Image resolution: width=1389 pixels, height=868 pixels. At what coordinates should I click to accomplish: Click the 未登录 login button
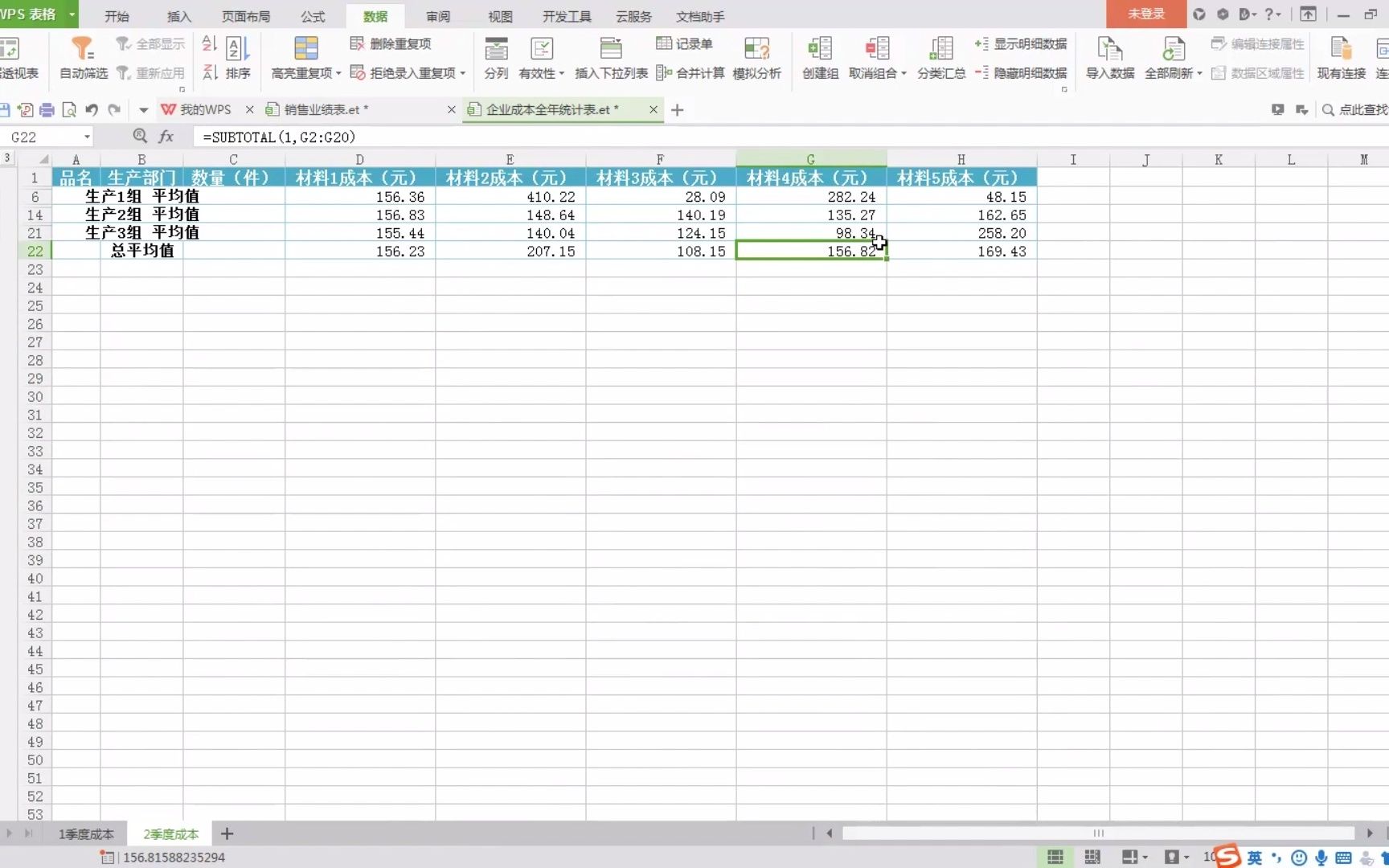pos(1146,14)
